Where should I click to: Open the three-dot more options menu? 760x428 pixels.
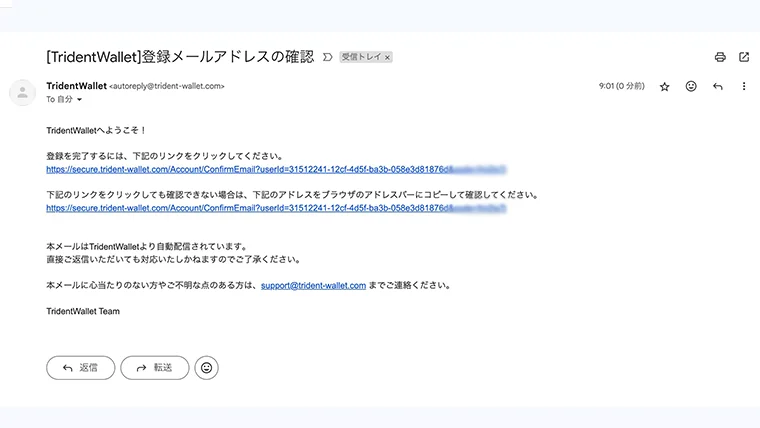(744, 87)
